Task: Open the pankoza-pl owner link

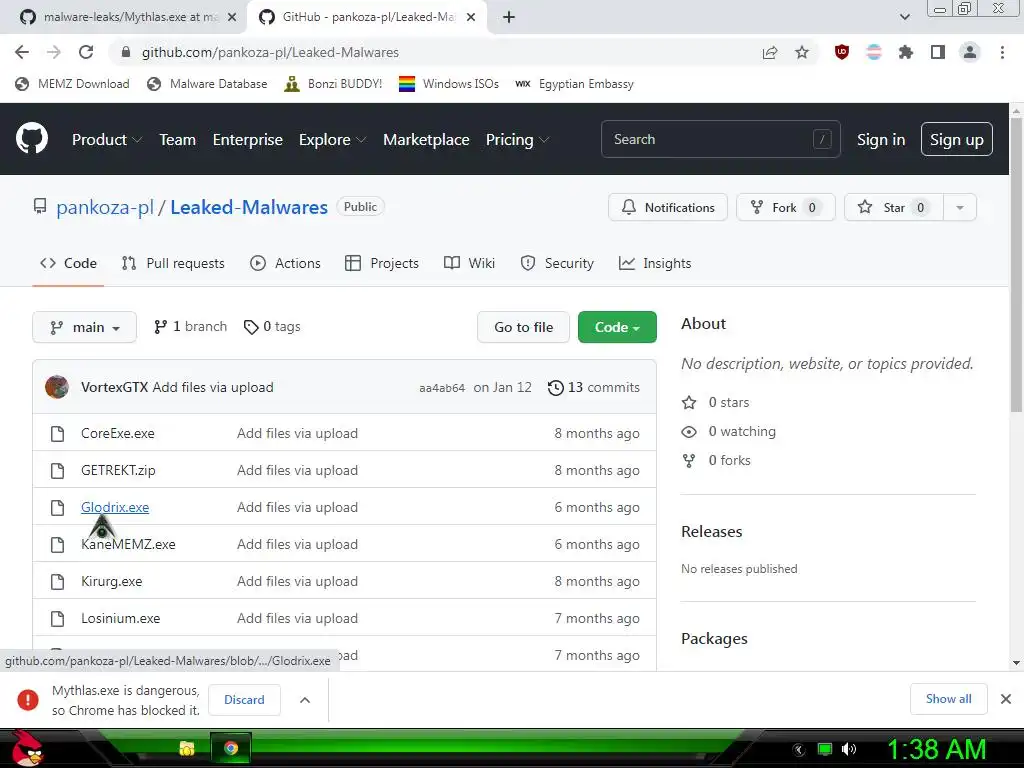Action: pos(104,208)
